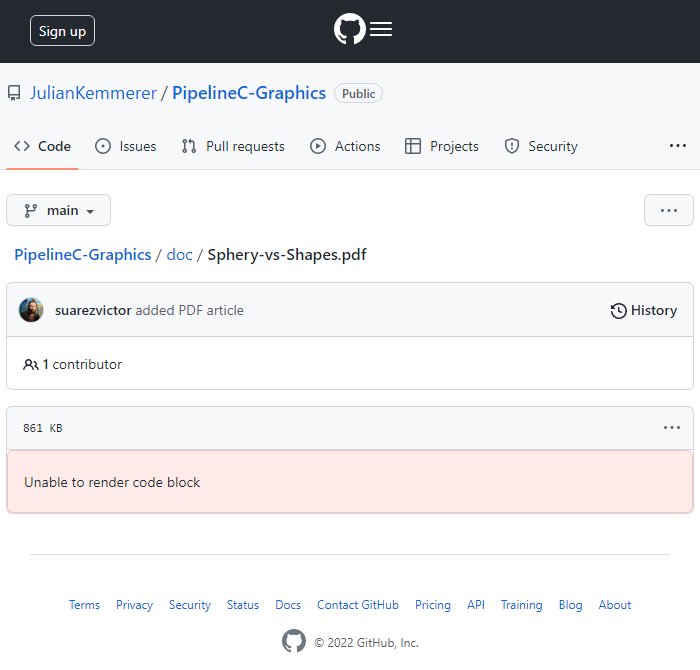700x670 pixels.
Task: Switch to the Code tab
Action: pos(42,146)
